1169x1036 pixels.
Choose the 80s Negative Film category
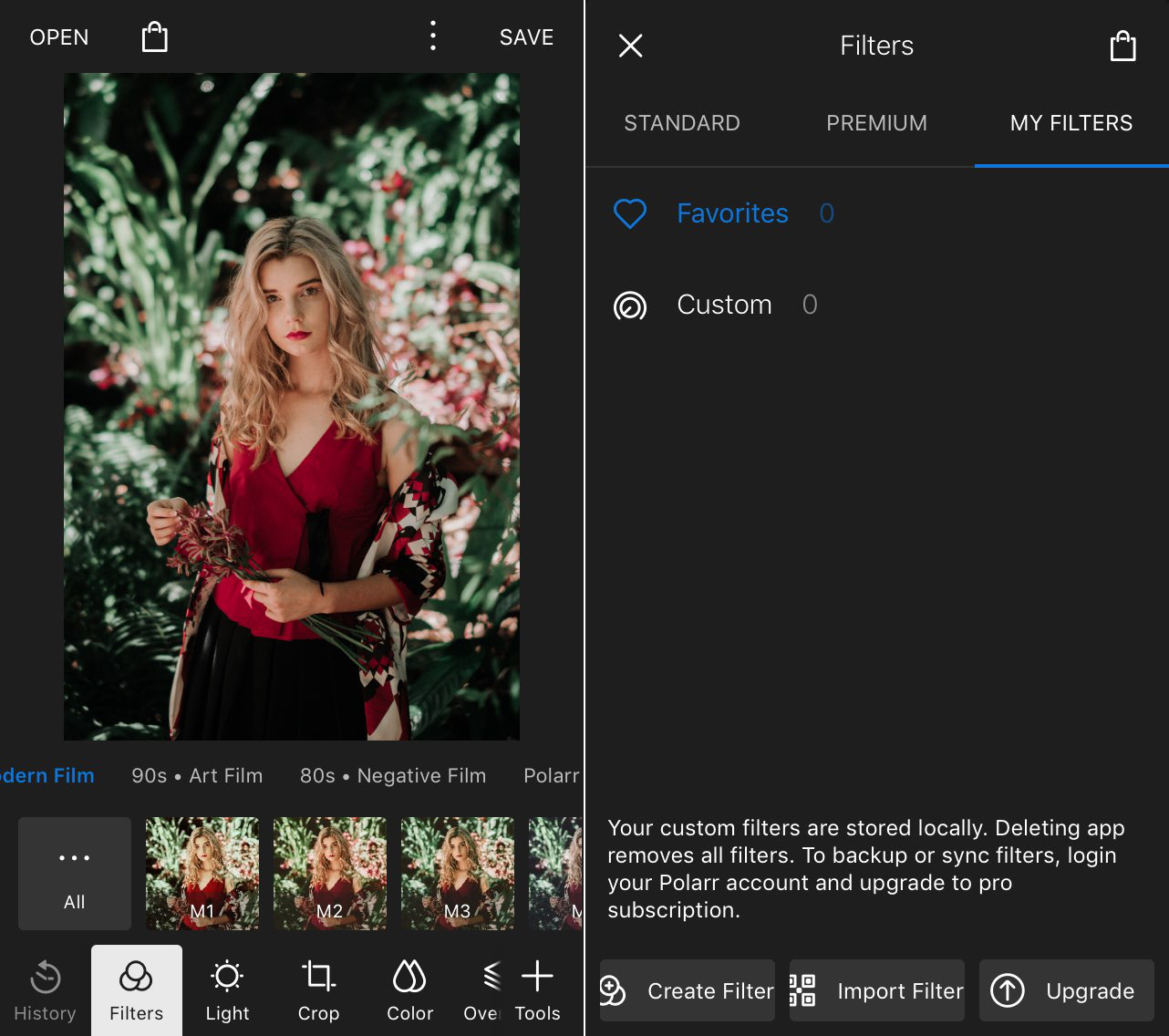(393, 776)
